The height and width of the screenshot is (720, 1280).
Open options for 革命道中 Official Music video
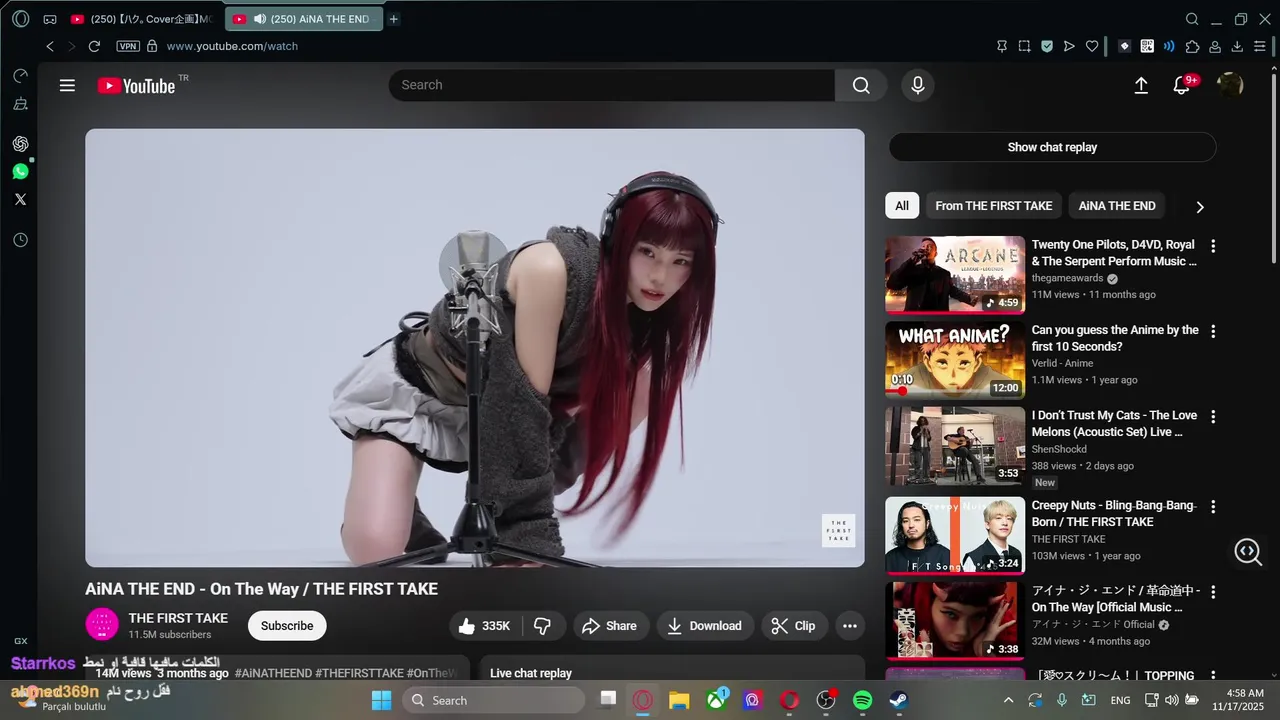coord(1213,591)
